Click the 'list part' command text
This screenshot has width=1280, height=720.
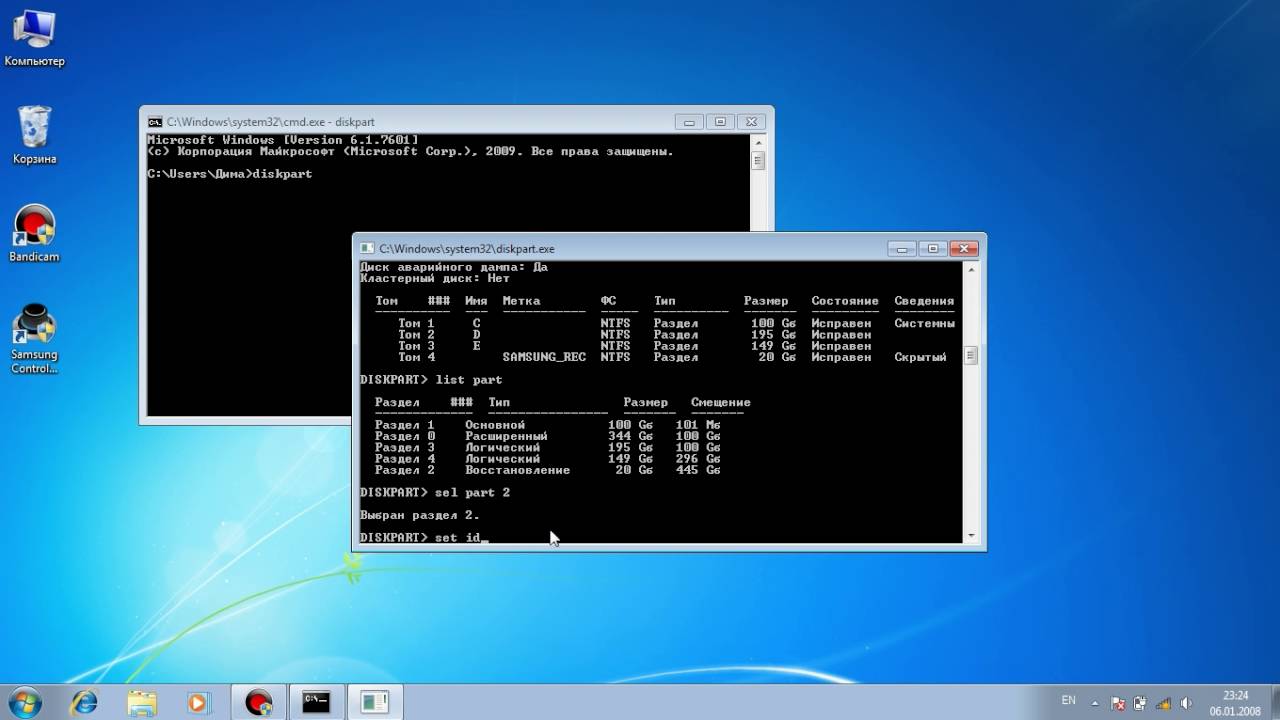click(469, 380)
